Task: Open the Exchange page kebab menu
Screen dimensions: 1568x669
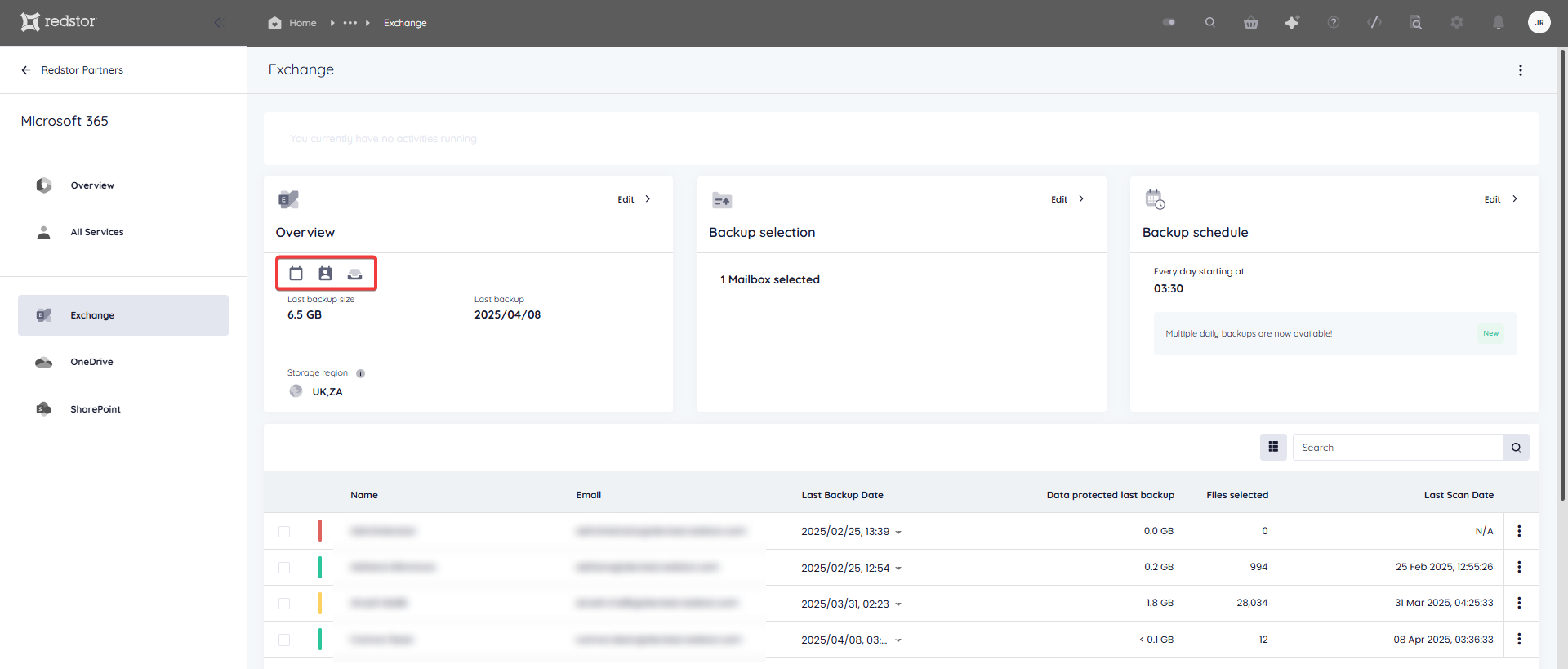Action: click(x=1521, y=70)
